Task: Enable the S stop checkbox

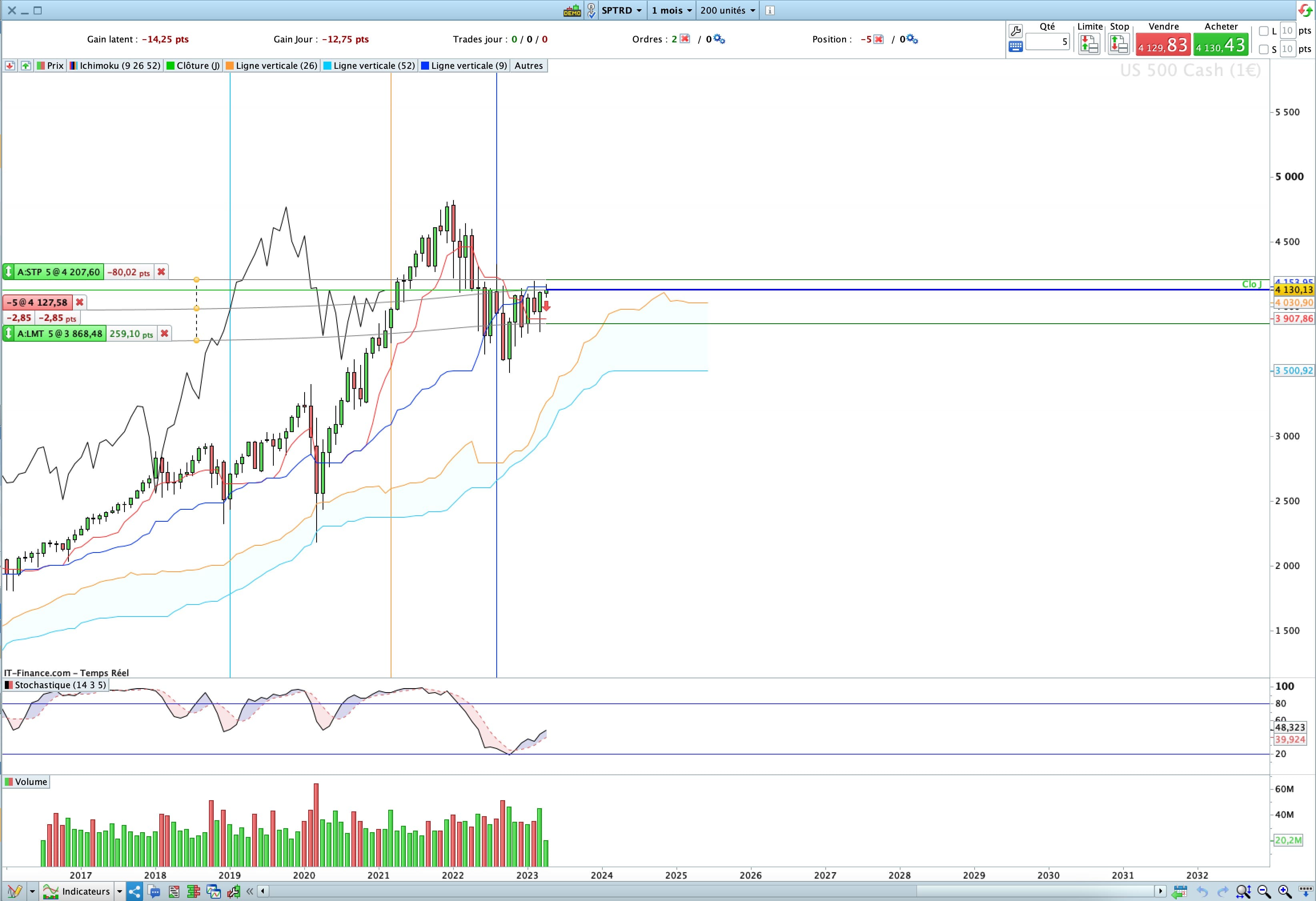Action: pyautogui.click(x=1263, y=49)
